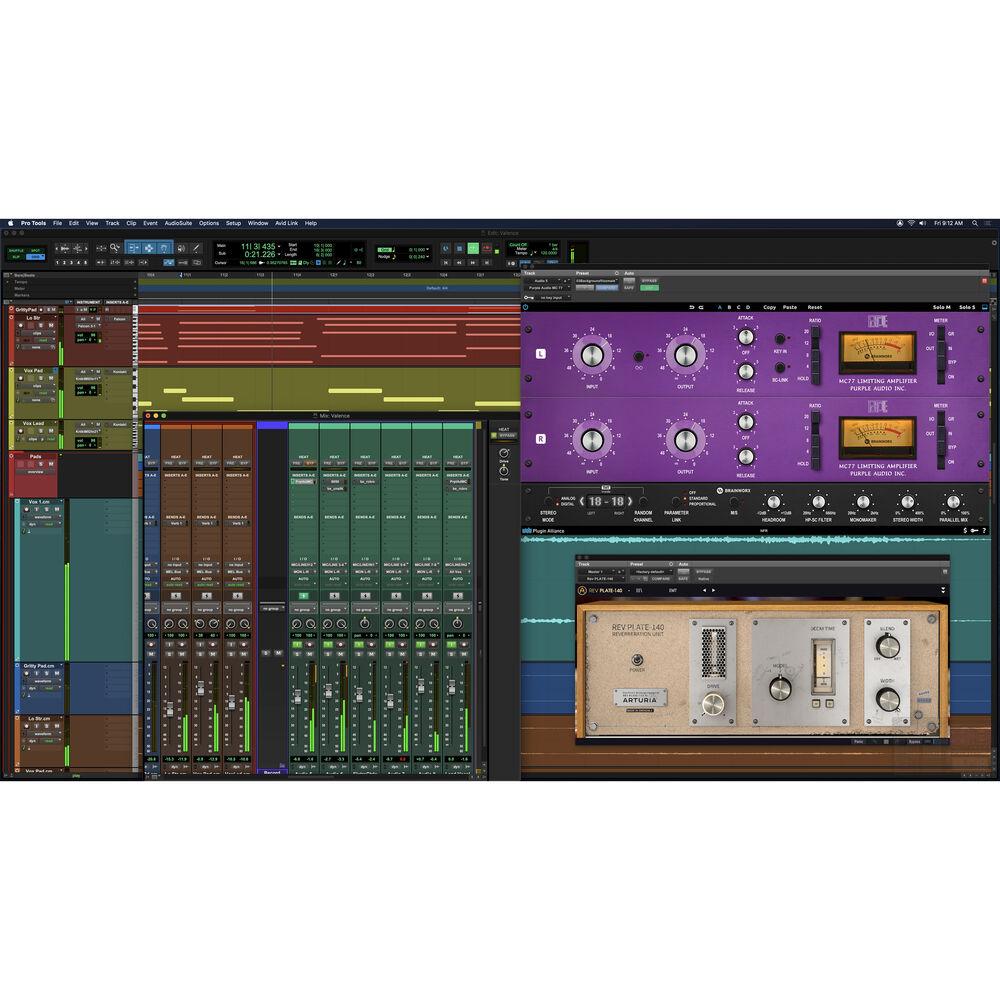
Task: Select the Pencil tool
Action: coord(196,248)
